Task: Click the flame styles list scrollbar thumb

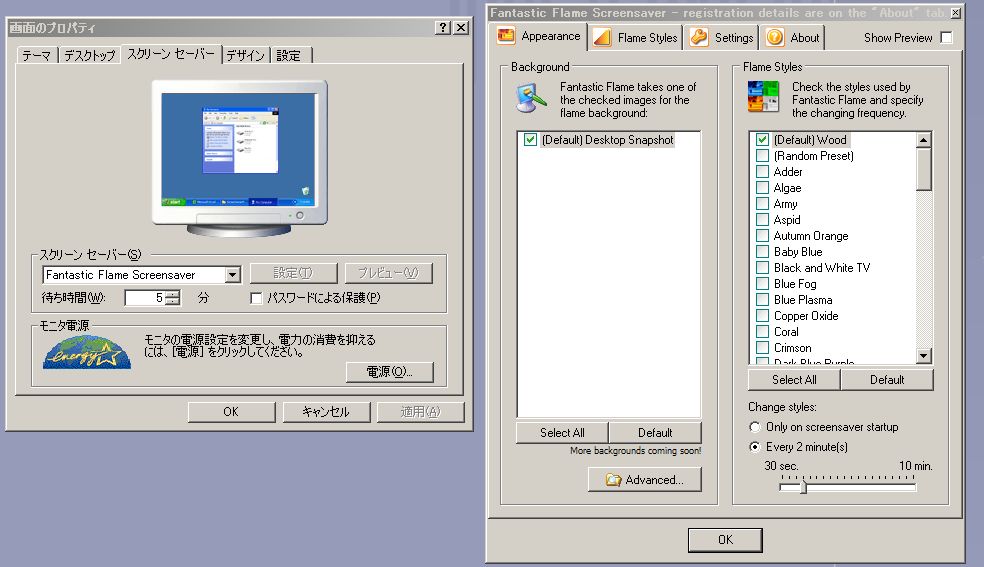Action: (923, 169)
